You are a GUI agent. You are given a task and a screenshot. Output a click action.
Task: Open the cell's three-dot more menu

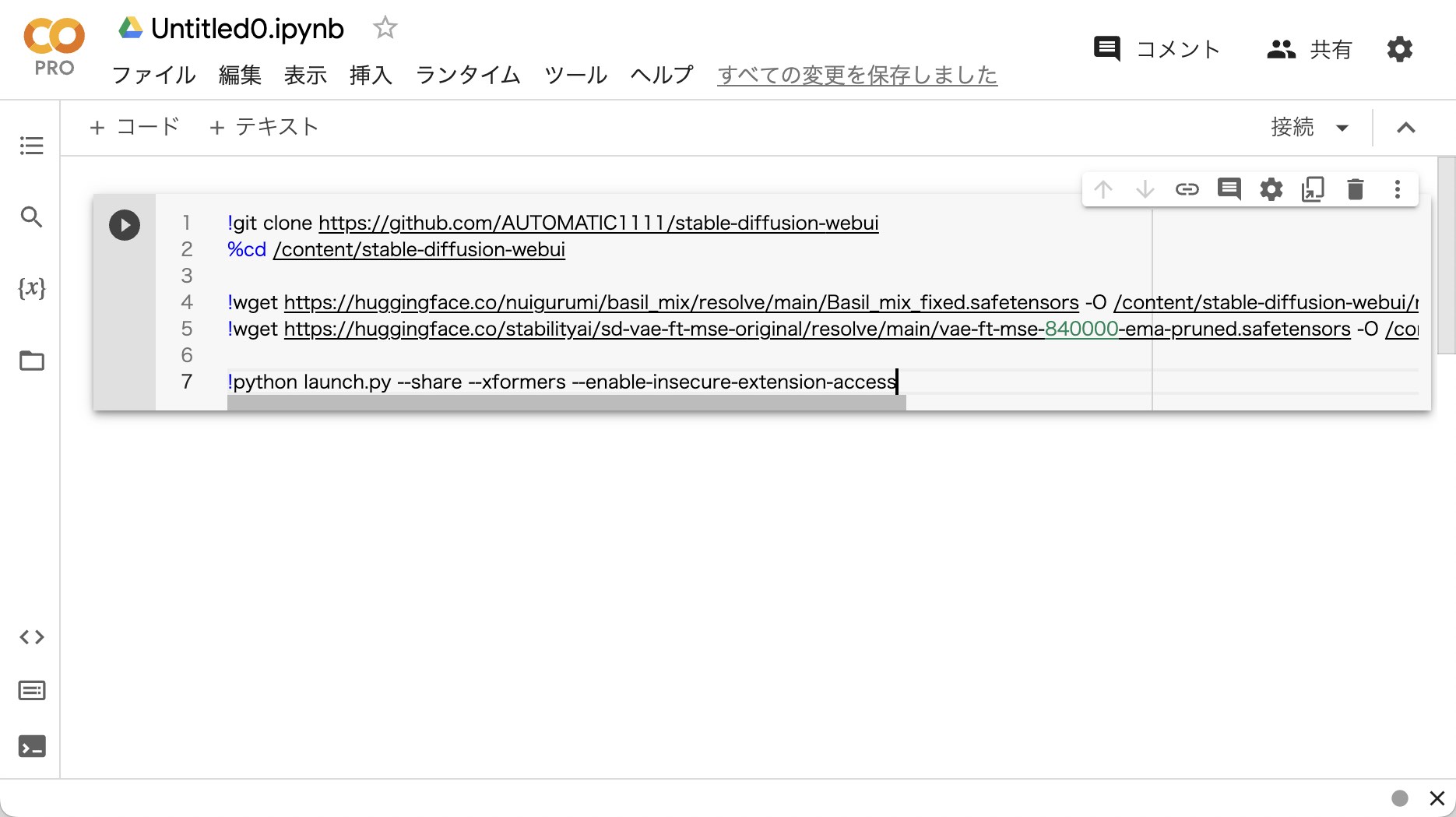tap(1397, 188)
